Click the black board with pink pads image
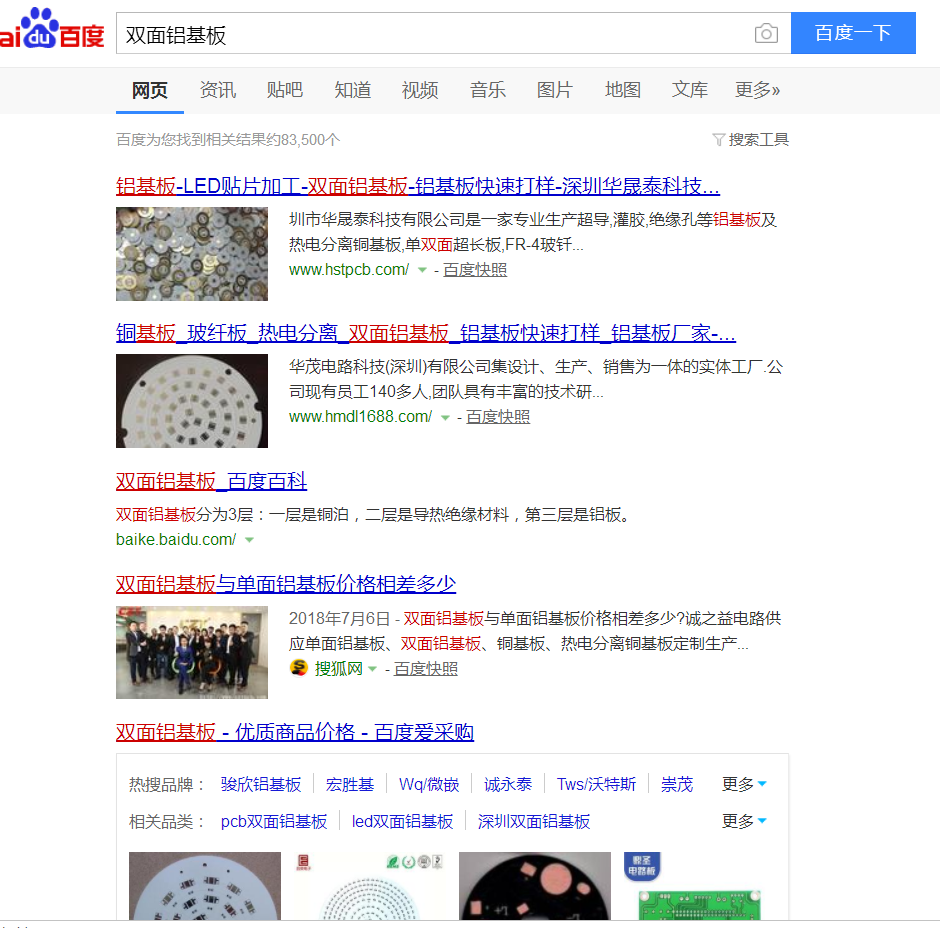This screenshot has height=928, width=940. tap(535, 886)
